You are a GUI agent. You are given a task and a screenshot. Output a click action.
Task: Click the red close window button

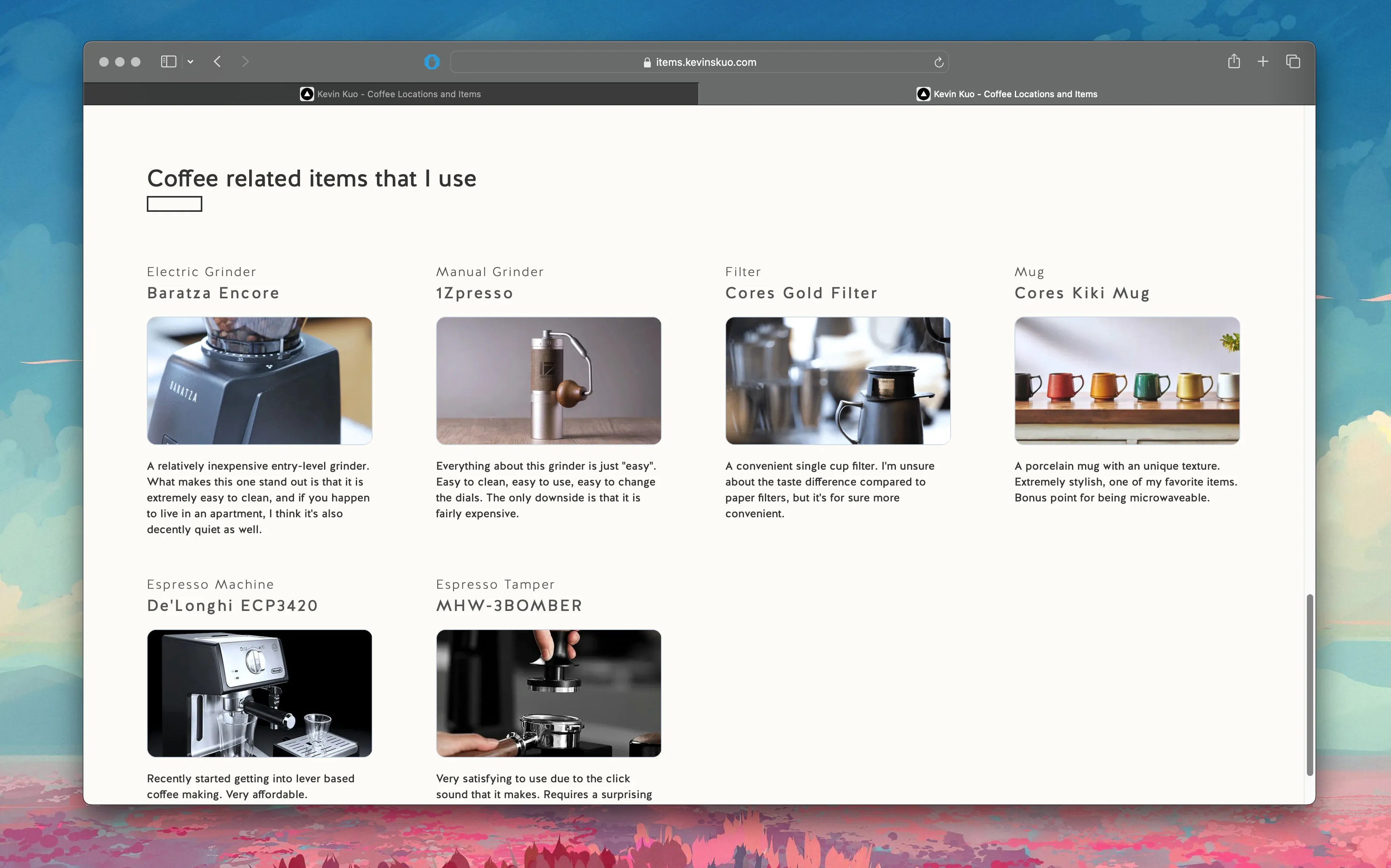coord(104,62)
